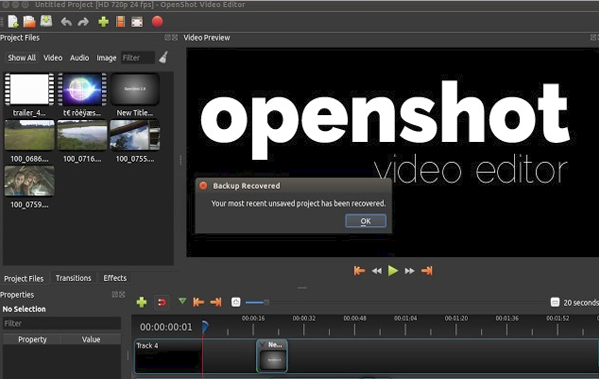Filter project files by Image
This screenshot has height=379, width=599.
pyautogui.click(x=106, y=58)
